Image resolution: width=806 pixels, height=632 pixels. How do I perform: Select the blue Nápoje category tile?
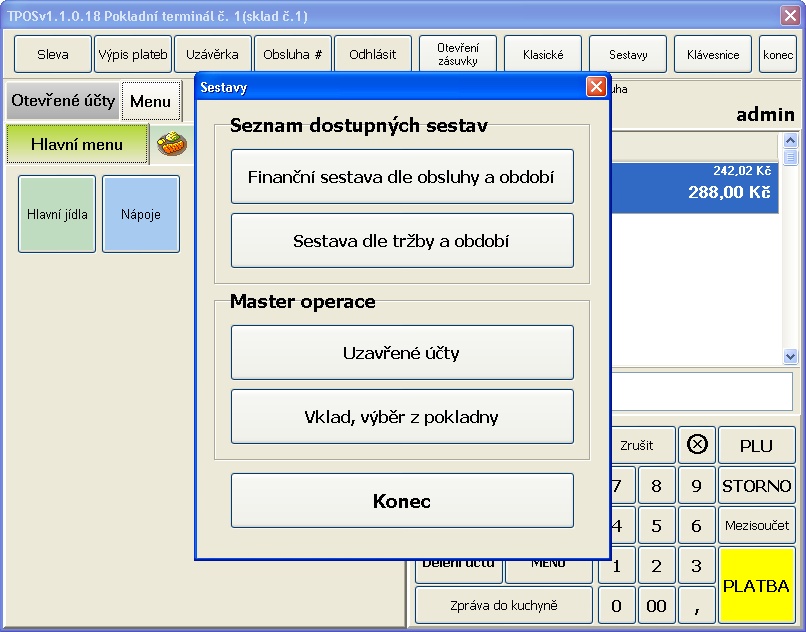click(x=141, y=214)
